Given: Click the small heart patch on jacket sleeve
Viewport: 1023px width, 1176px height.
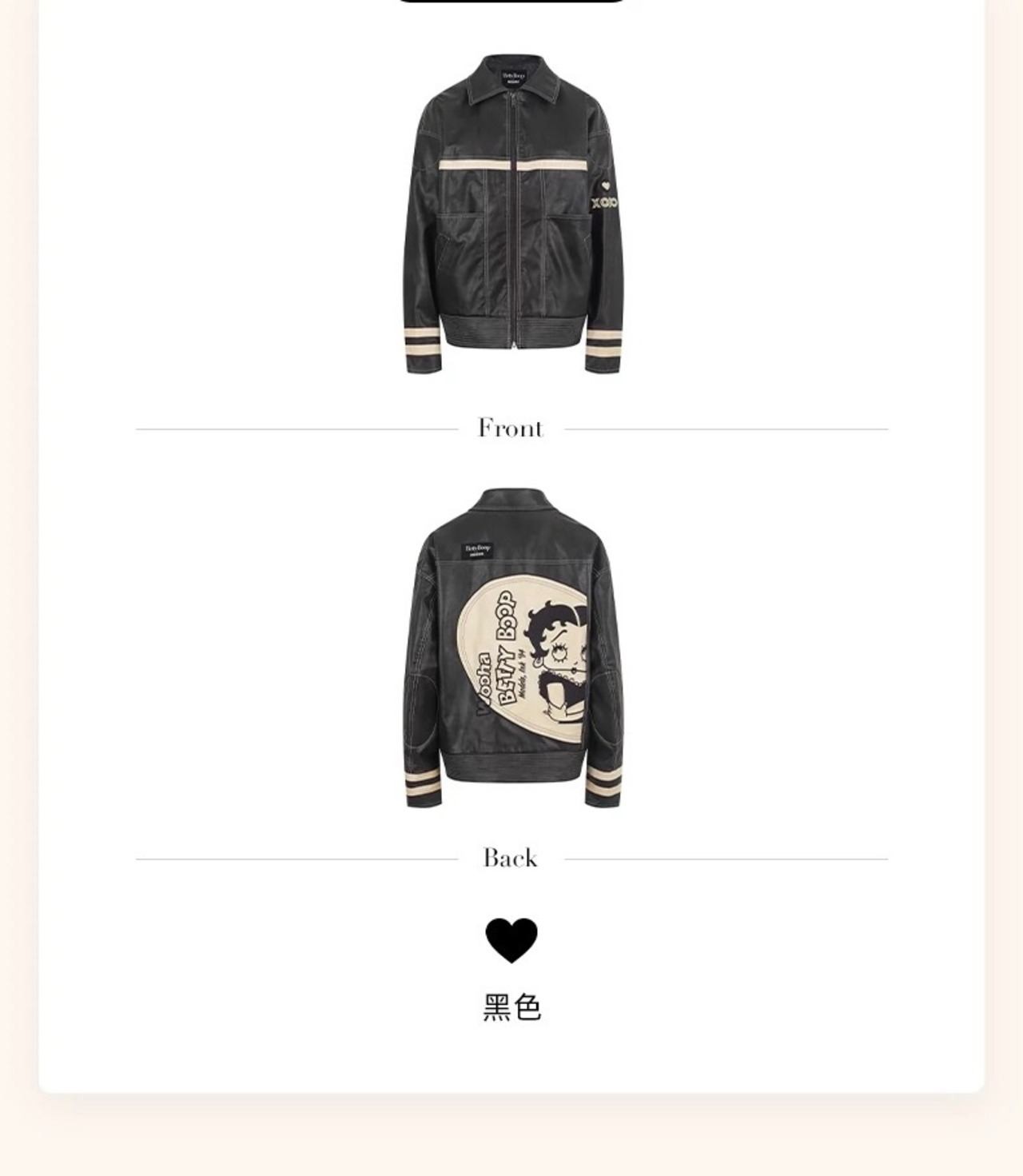Looking at the screenshot, I should point(606,185).
